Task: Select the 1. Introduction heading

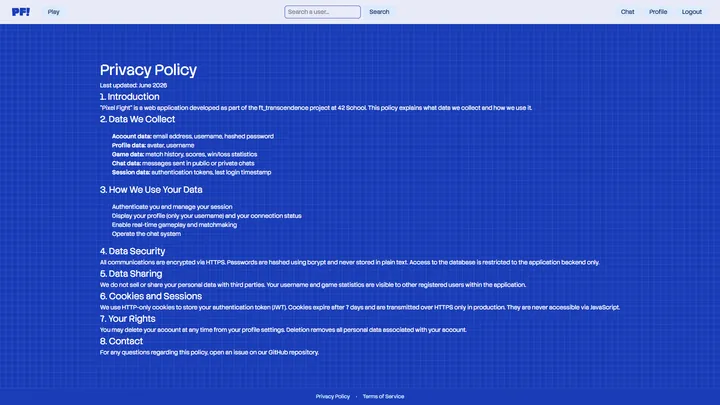Action: [x=129, y=97]
